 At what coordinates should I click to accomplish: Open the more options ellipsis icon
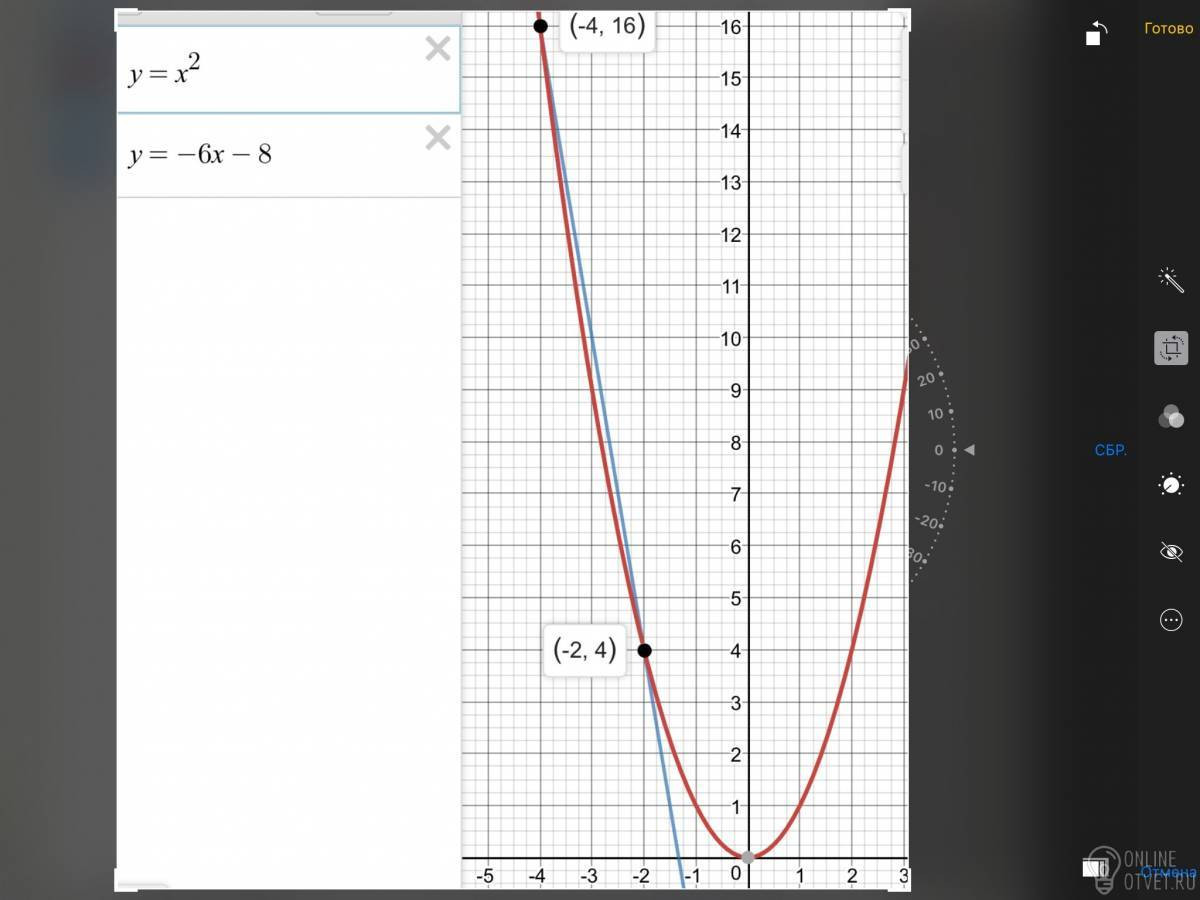1171,620
